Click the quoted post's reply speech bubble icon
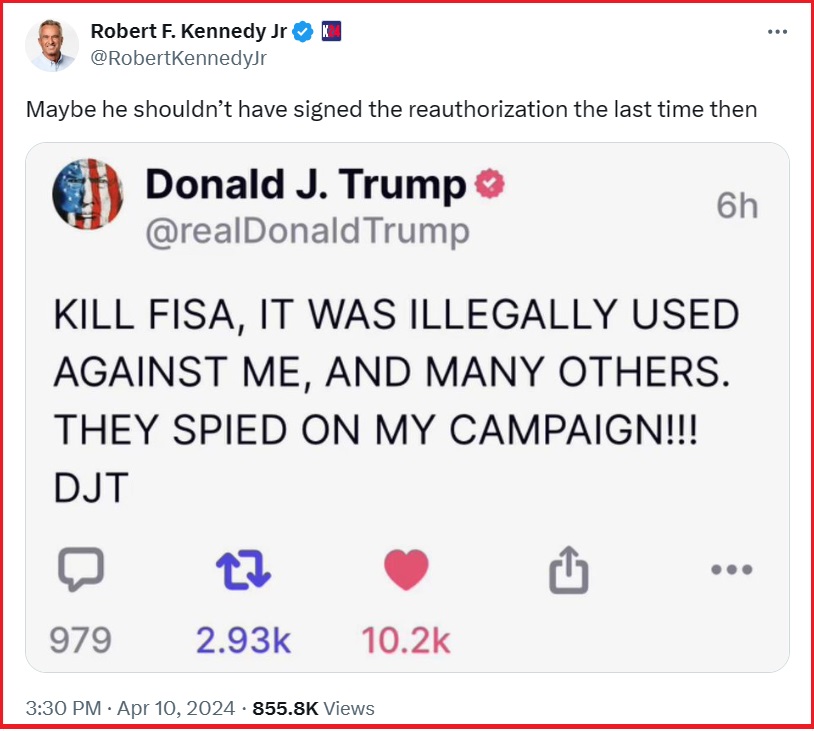Viewport: 814px width, 731px height. click(x=81, y=569)
